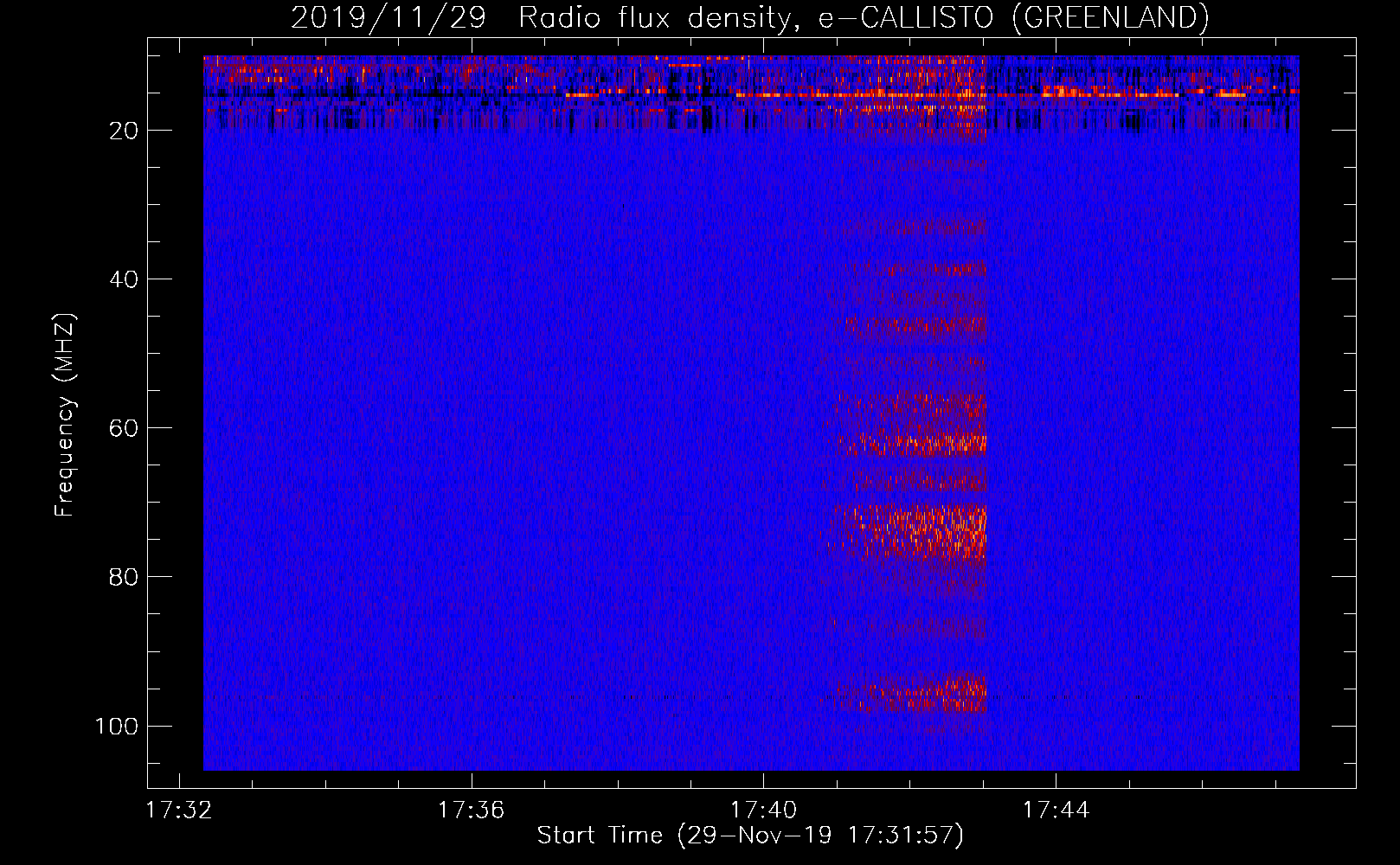Image resolution: width=1400 pixels, height=865 pixels.
Task: Select the 80 MHz frequency tick label
Action: (124, 577)
